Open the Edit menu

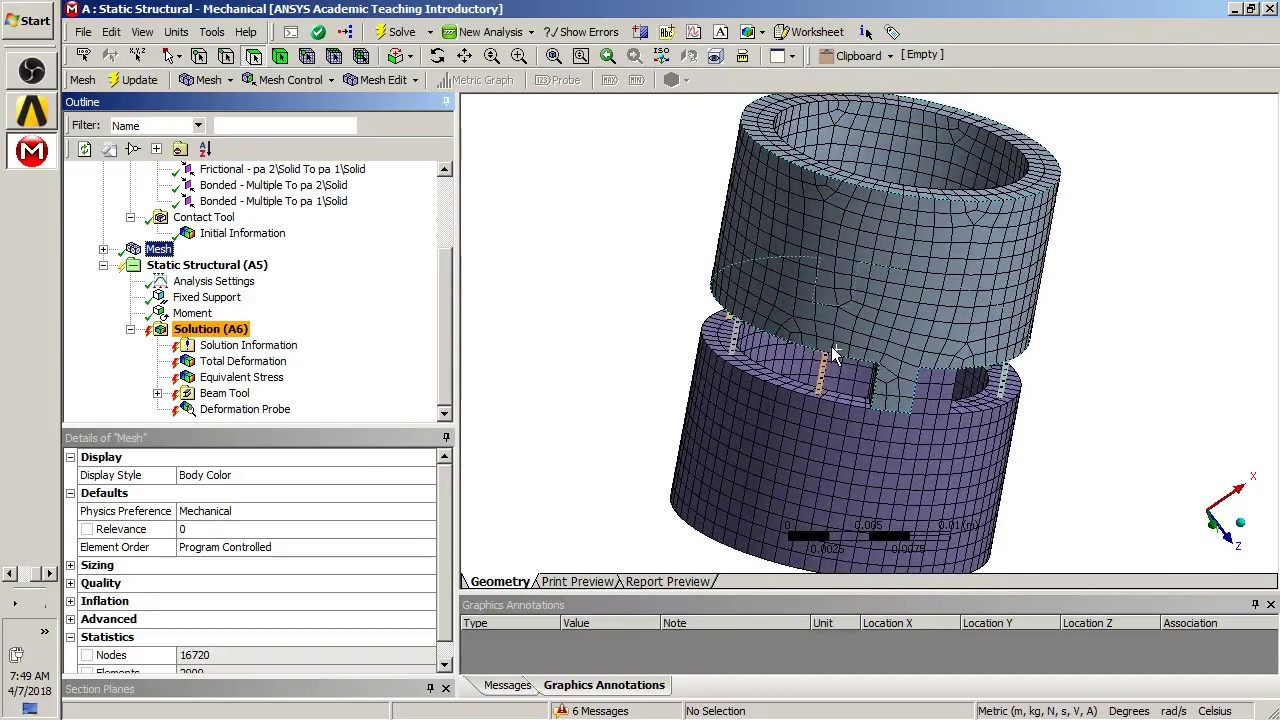pos(111,32)
